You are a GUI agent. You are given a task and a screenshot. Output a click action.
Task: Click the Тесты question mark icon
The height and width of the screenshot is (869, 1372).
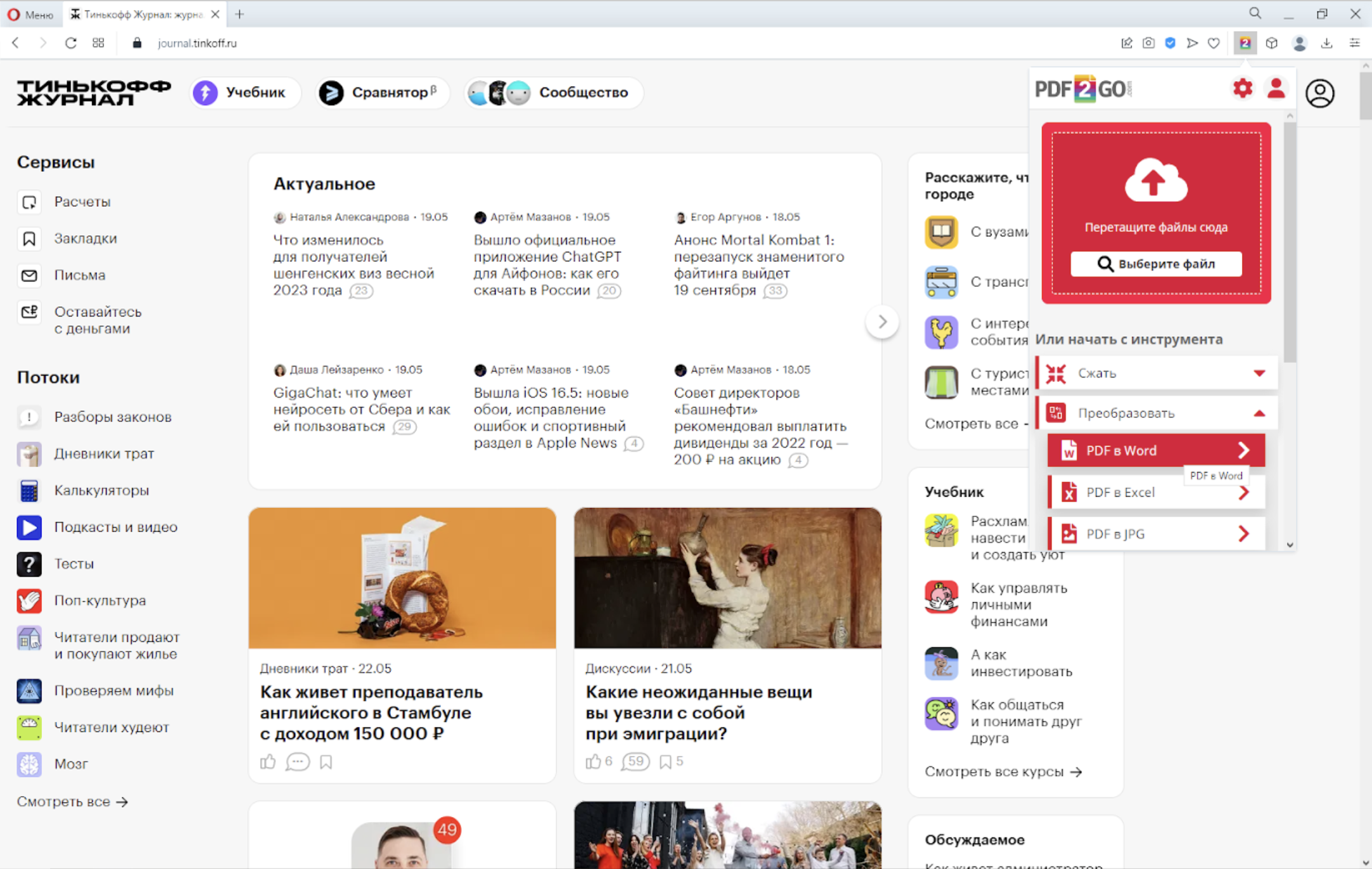coord(29,564)
